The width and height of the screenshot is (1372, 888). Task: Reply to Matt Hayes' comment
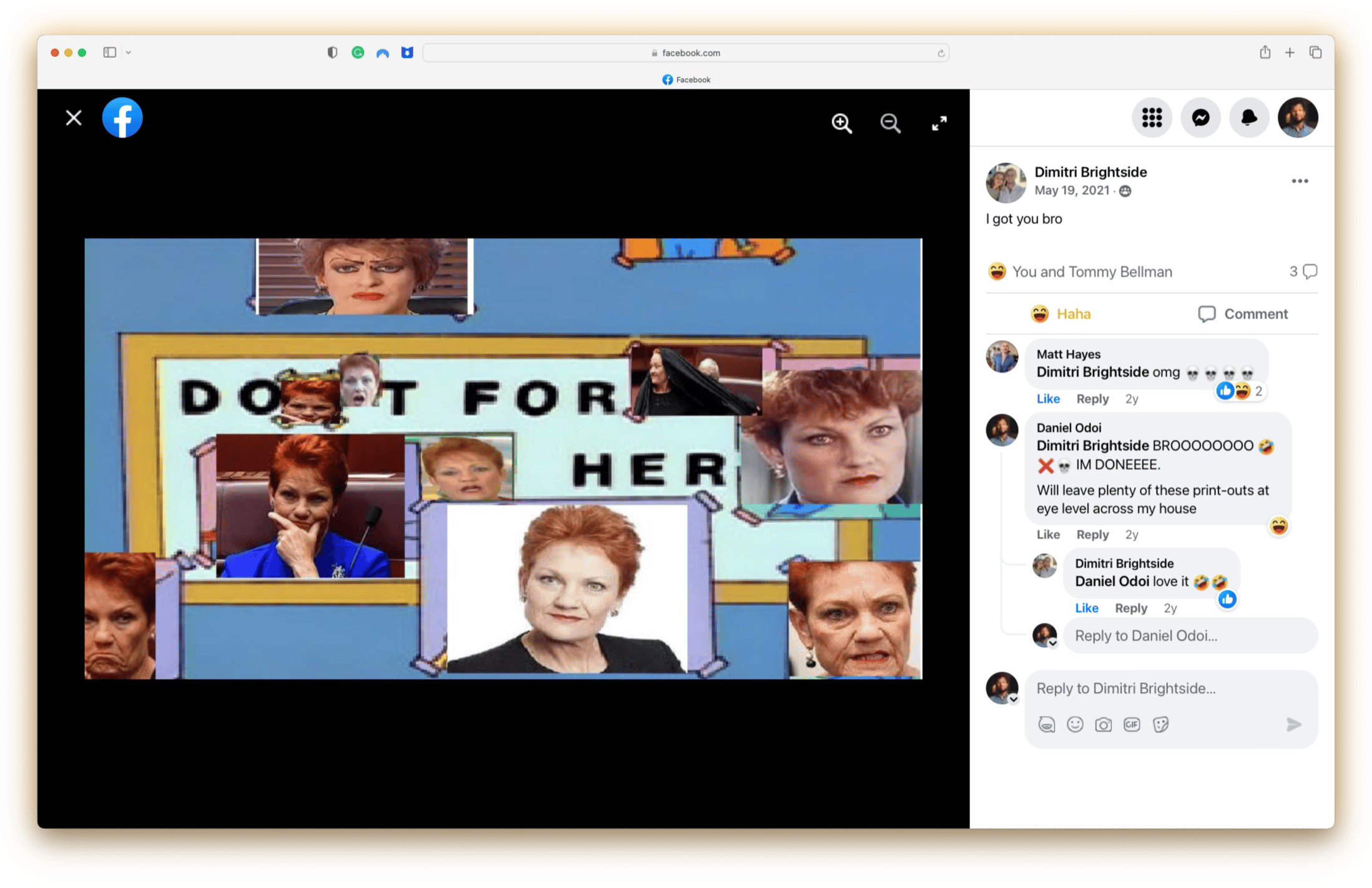1092,399
